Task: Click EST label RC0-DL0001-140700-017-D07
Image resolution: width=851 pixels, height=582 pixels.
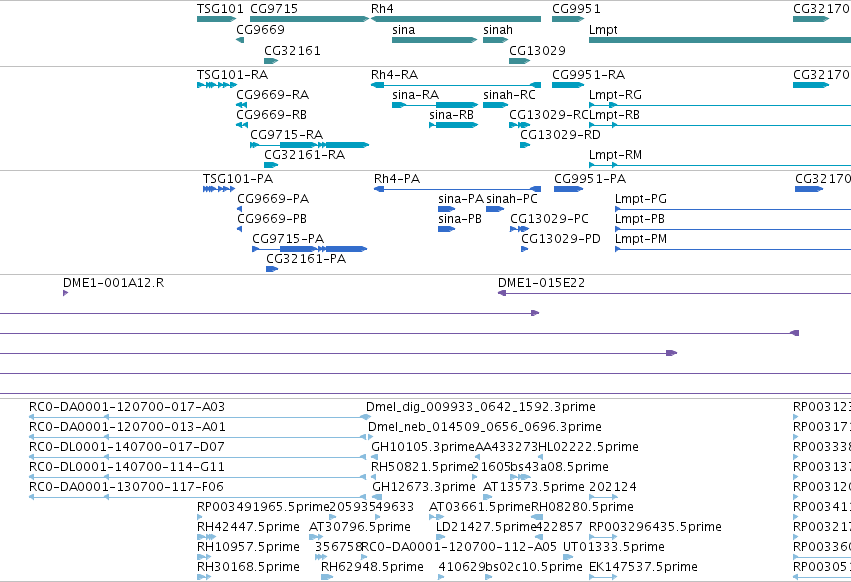Action: 127,446
